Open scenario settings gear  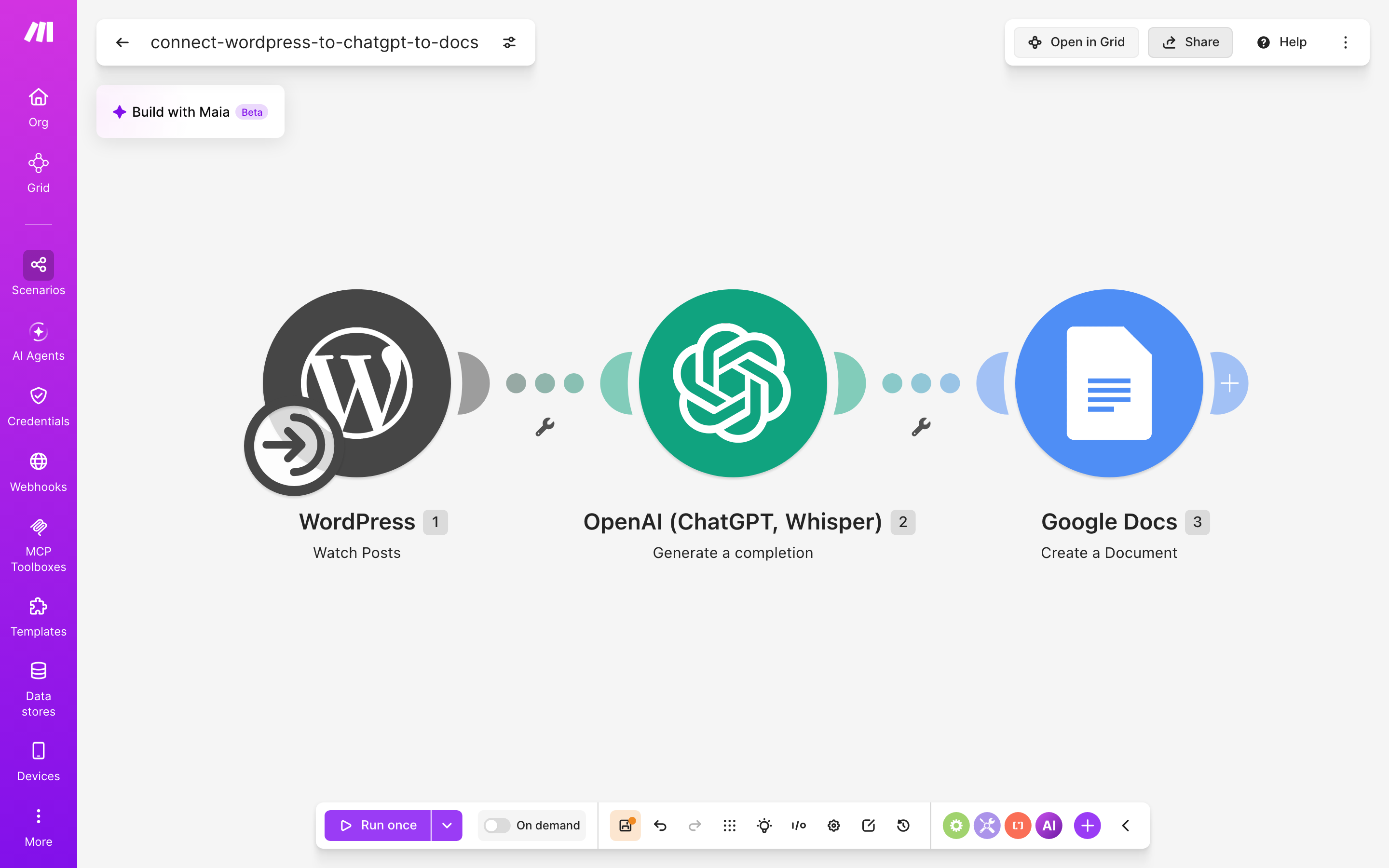pos(833,826)
